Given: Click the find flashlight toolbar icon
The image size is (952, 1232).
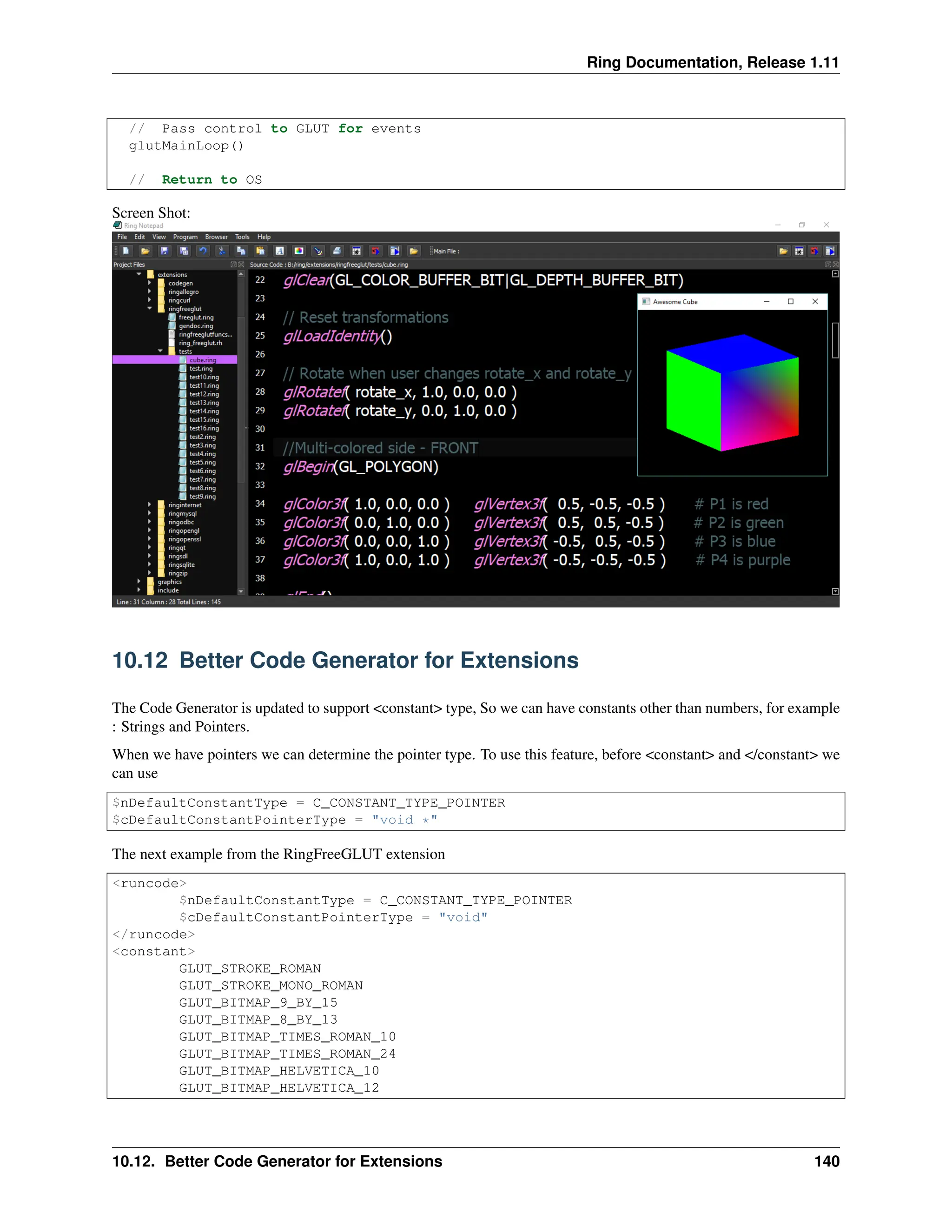Looking at the screenshot, I should [x=318, y=251].
